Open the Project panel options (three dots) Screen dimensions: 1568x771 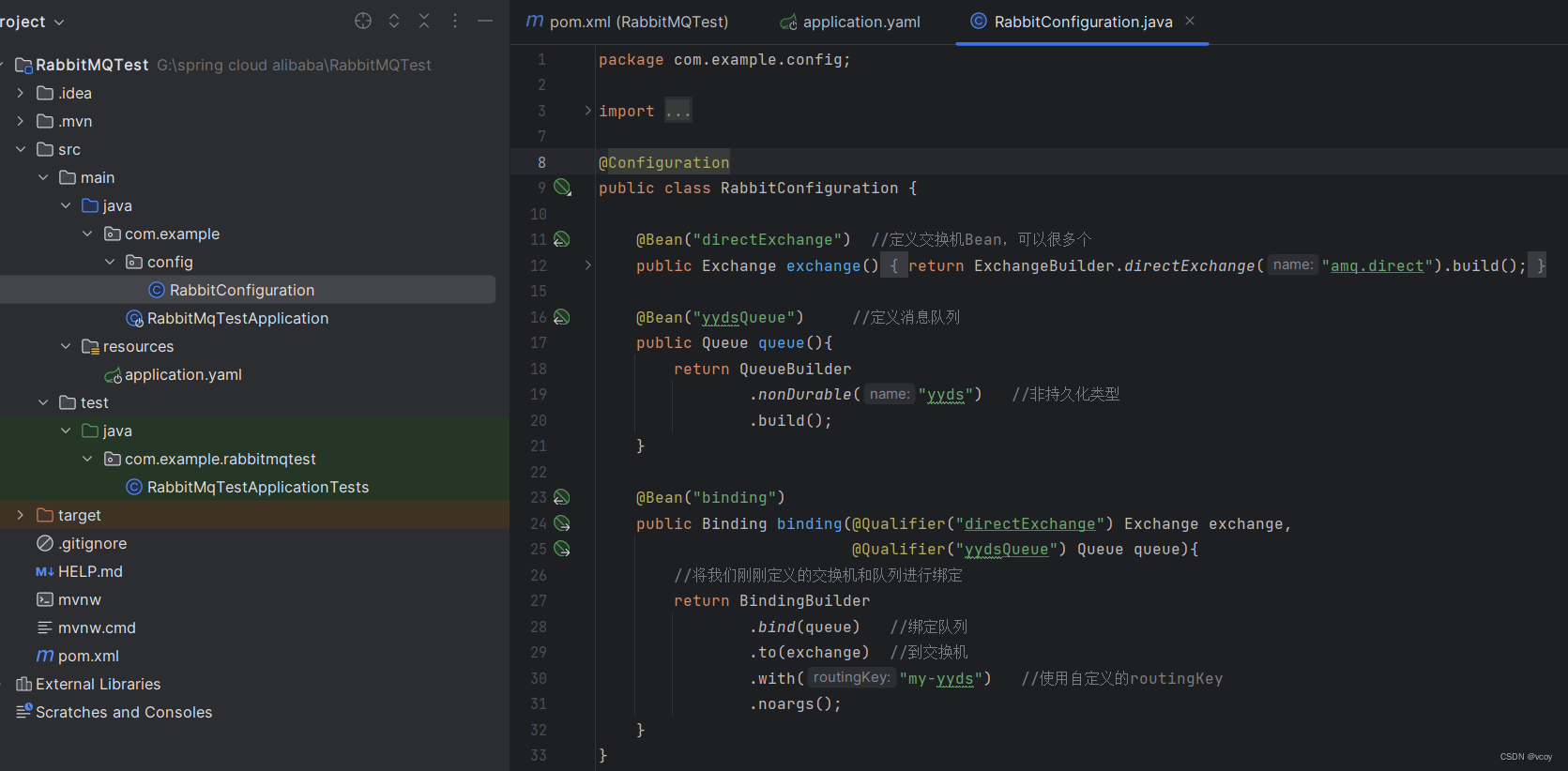pyautogui.click(x=455, y=21)
